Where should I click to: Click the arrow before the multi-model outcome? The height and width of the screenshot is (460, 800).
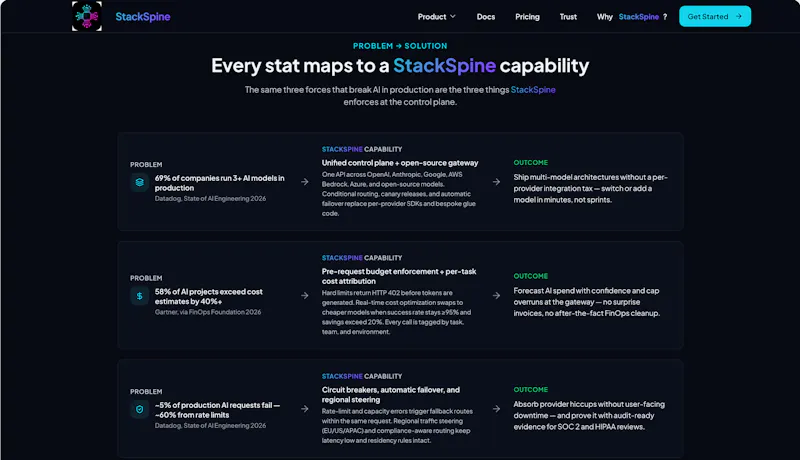click(496, 182)
